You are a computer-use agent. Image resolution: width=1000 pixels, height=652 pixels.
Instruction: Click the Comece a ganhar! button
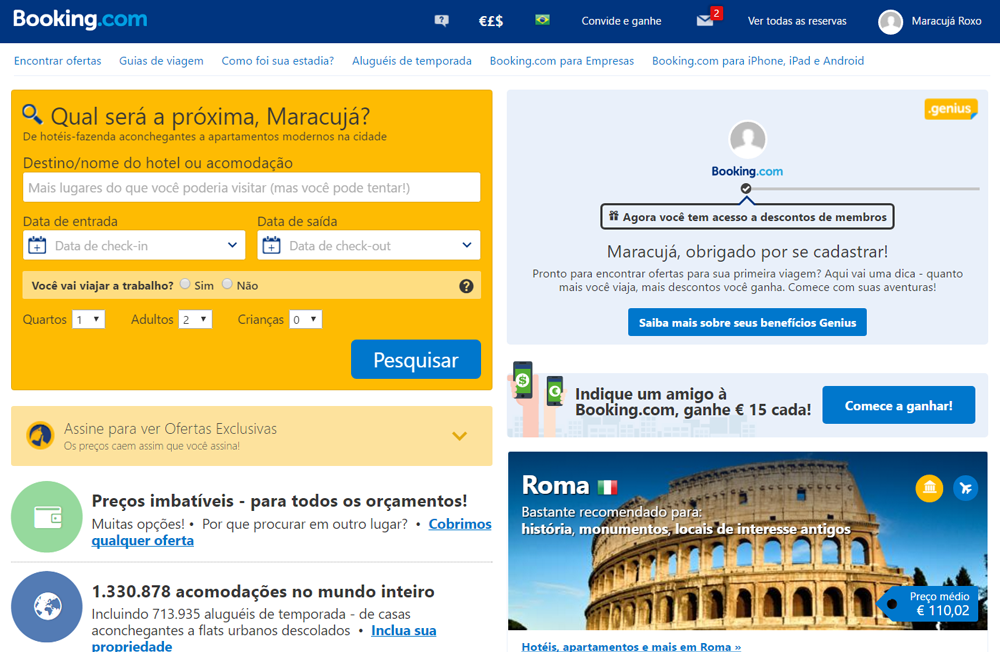point(899,405)
